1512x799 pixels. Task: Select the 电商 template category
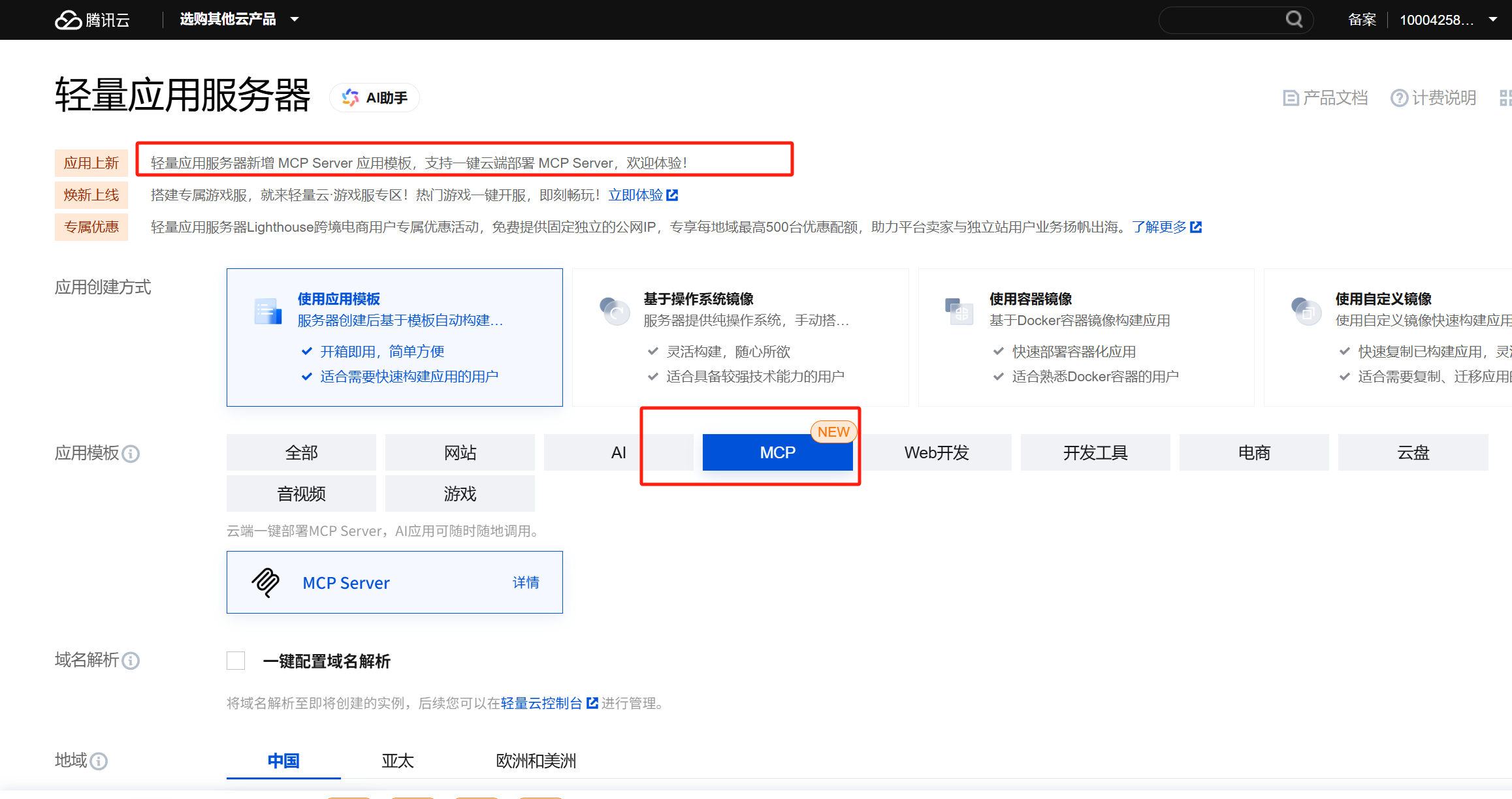coord(1254,452)
